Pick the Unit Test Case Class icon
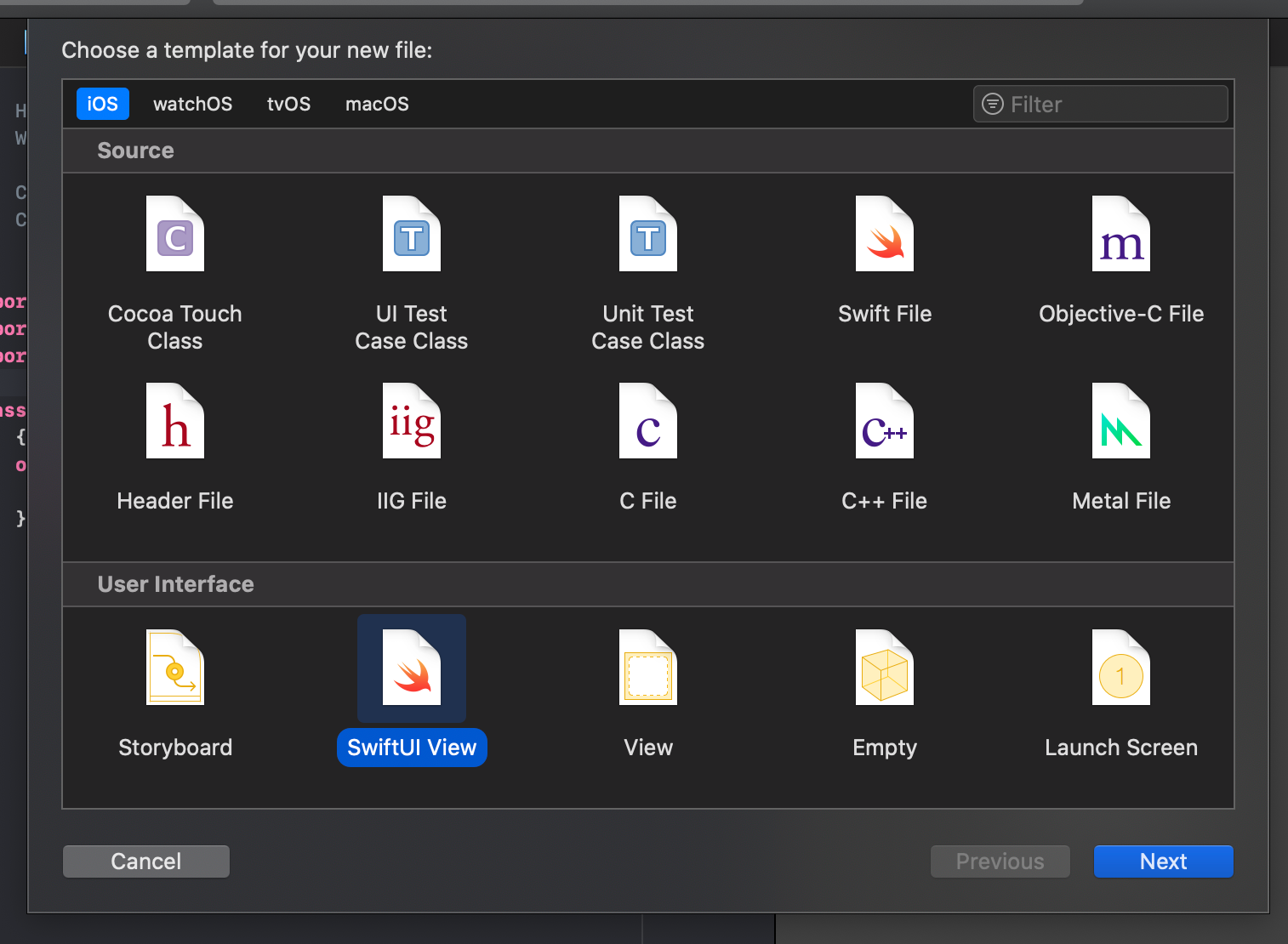The image size is (1288, 944). click(x=648, y=234)
